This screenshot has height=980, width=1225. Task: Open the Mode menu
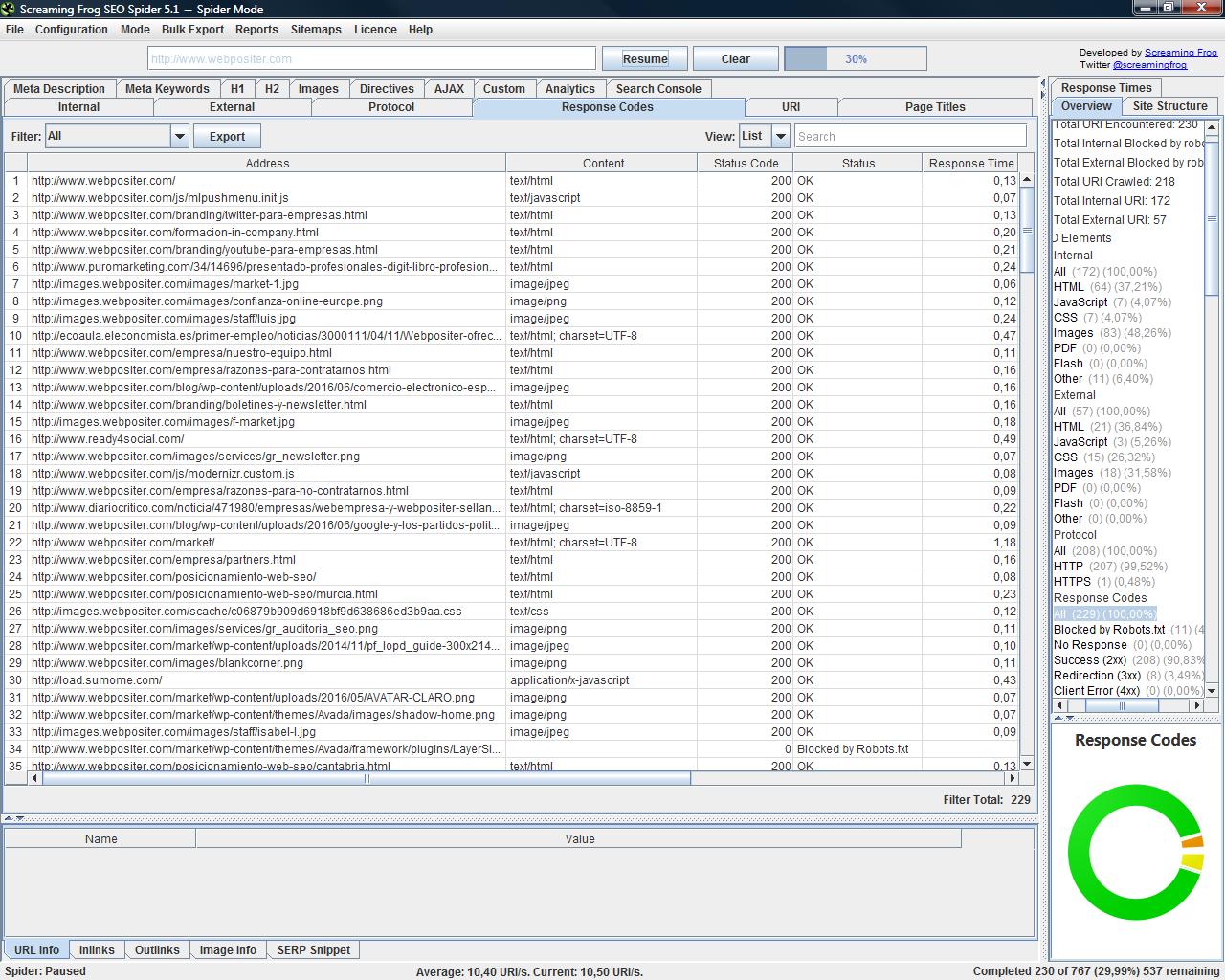click(135, 30)
